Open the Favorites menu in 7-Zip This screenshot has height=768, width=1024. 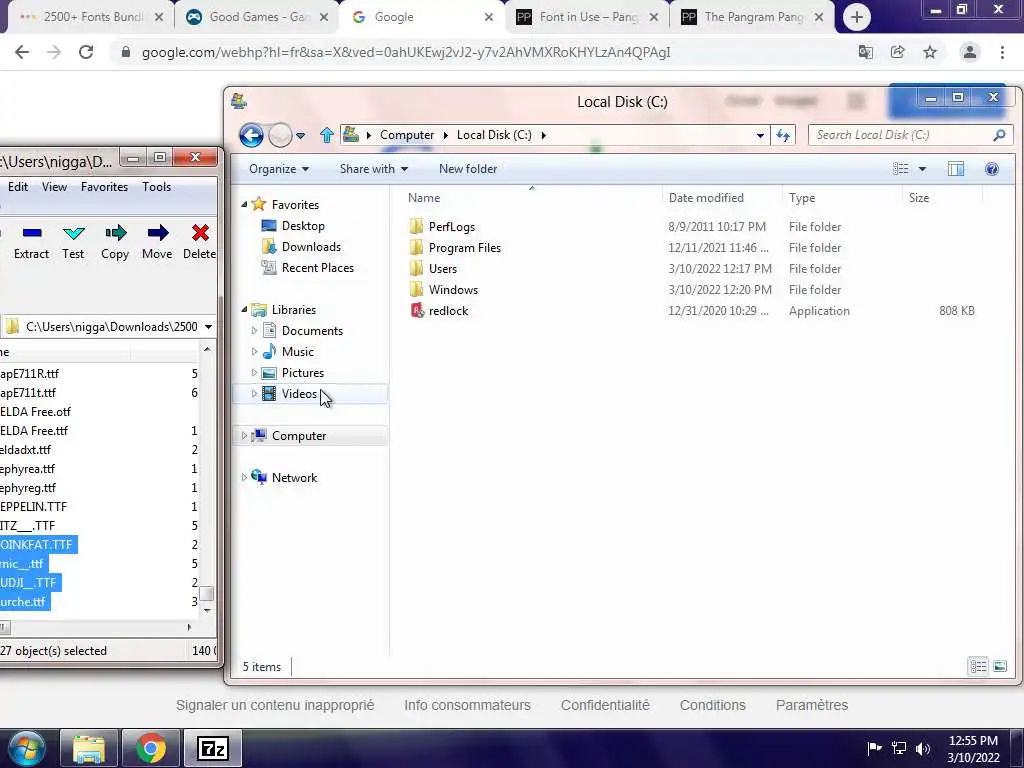(x=104, y=187)
